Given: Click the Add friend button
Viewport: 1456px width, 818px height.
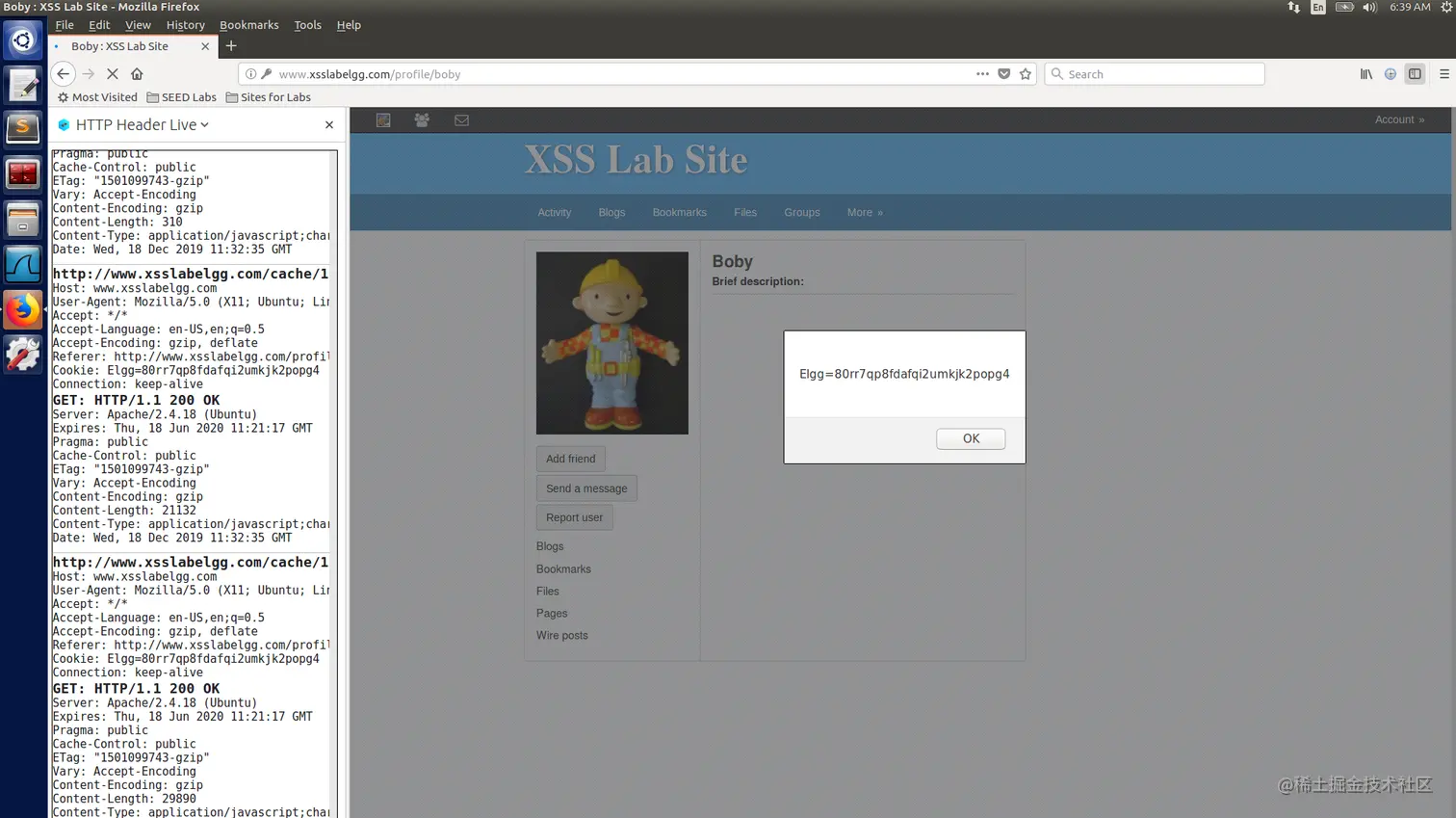Looking at the screenshot, I should tap(570, 459).
